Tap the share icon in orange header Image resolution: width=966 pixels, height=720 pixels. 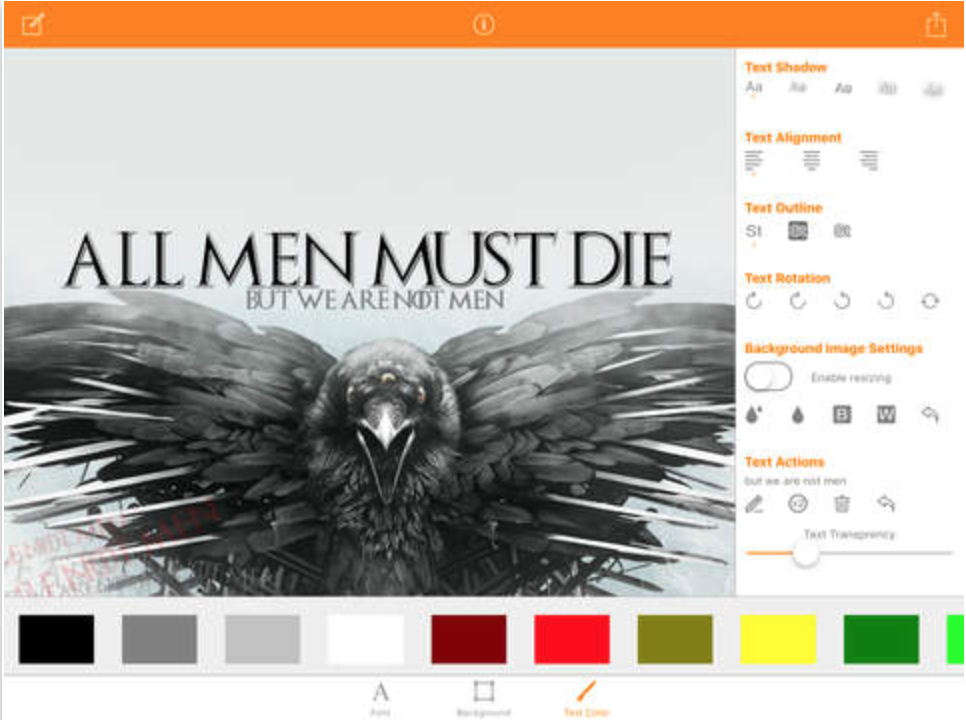935,26
